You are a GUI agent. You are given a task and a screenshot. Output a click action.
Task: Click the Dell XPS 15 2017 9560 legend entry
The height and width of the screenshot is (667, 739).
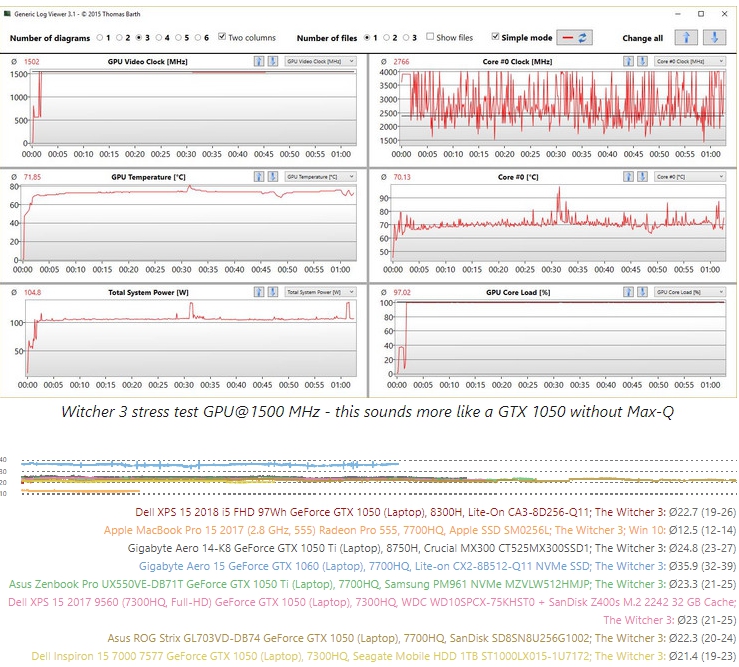click(x=372, y=611)
